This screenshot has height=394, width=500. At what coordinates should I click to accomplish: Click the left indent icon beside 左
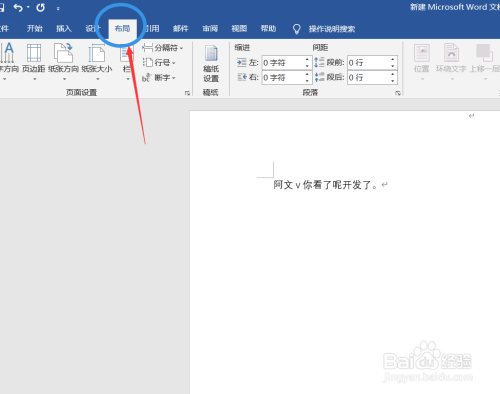242,63
